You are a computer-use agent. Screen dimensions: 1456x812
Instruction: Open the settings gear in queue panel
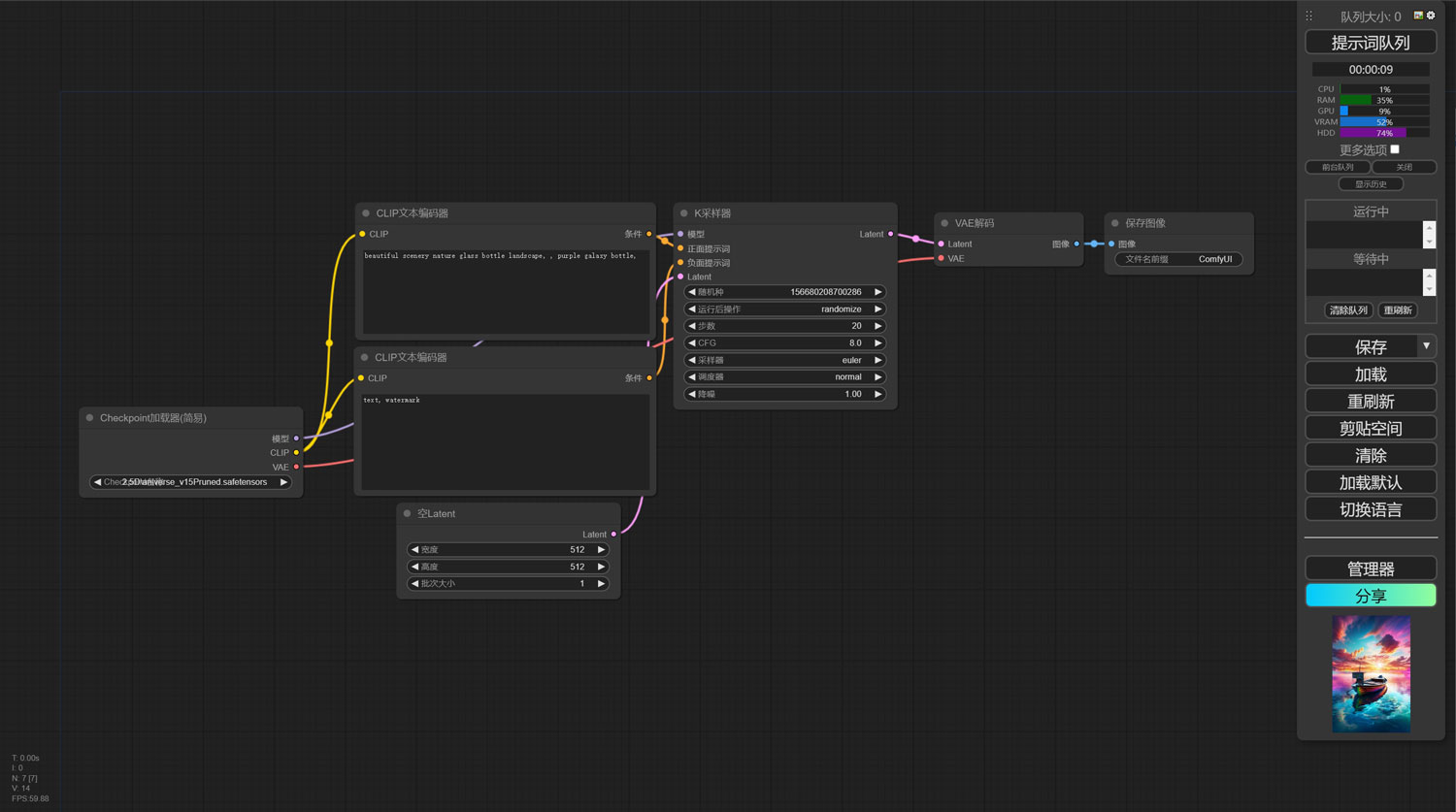tap(1431, 16)
